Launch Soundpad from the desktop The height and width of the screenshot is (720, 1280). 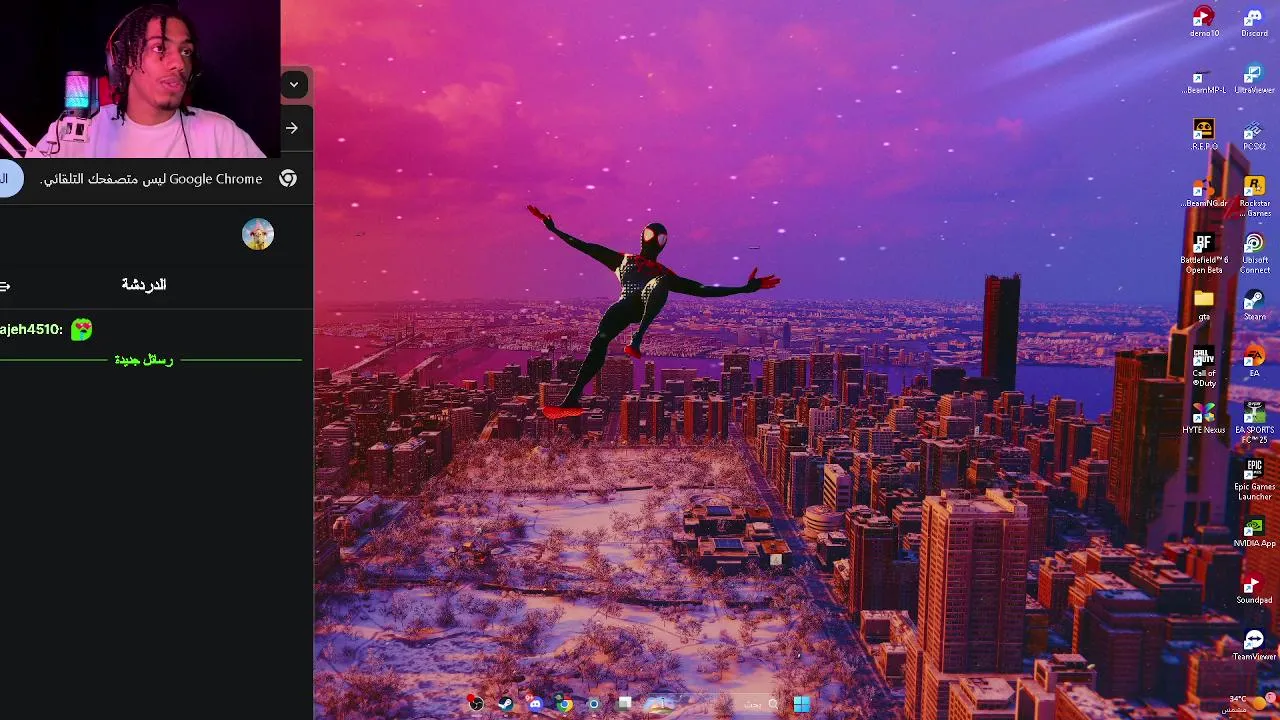point(1254,589)
